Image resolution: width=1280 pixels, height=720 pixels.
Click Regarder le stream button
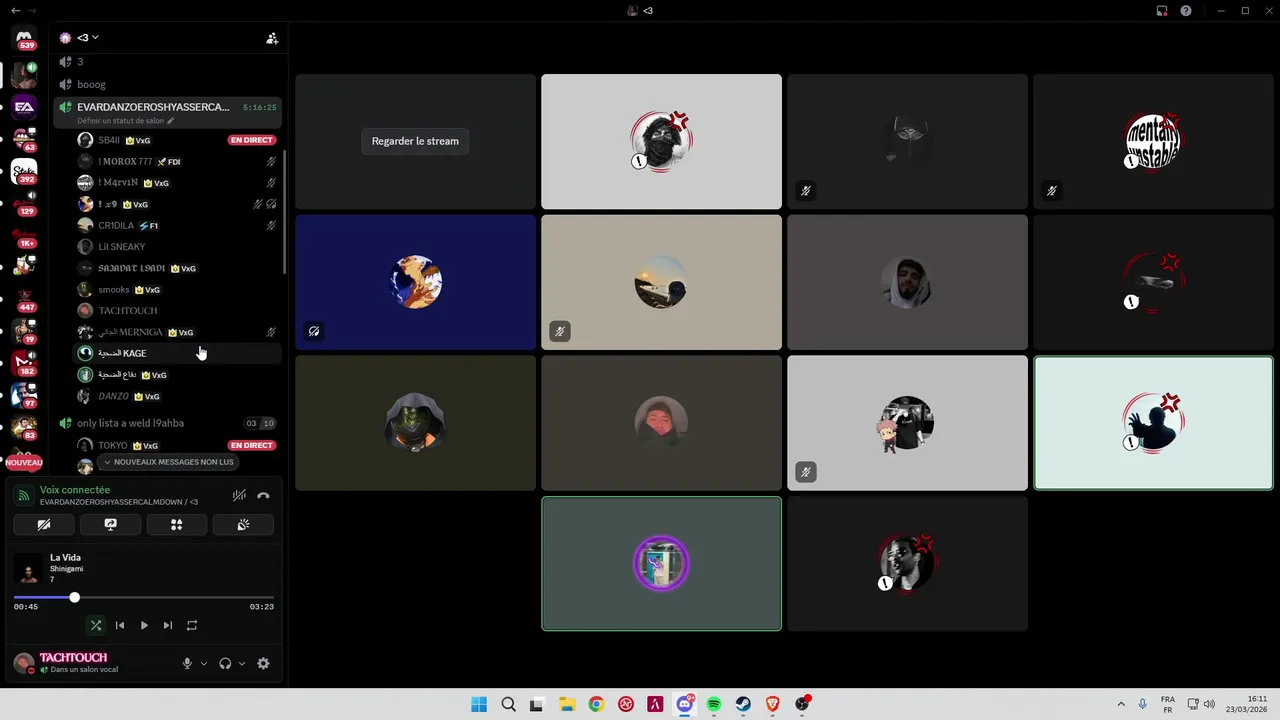point(415,141)
